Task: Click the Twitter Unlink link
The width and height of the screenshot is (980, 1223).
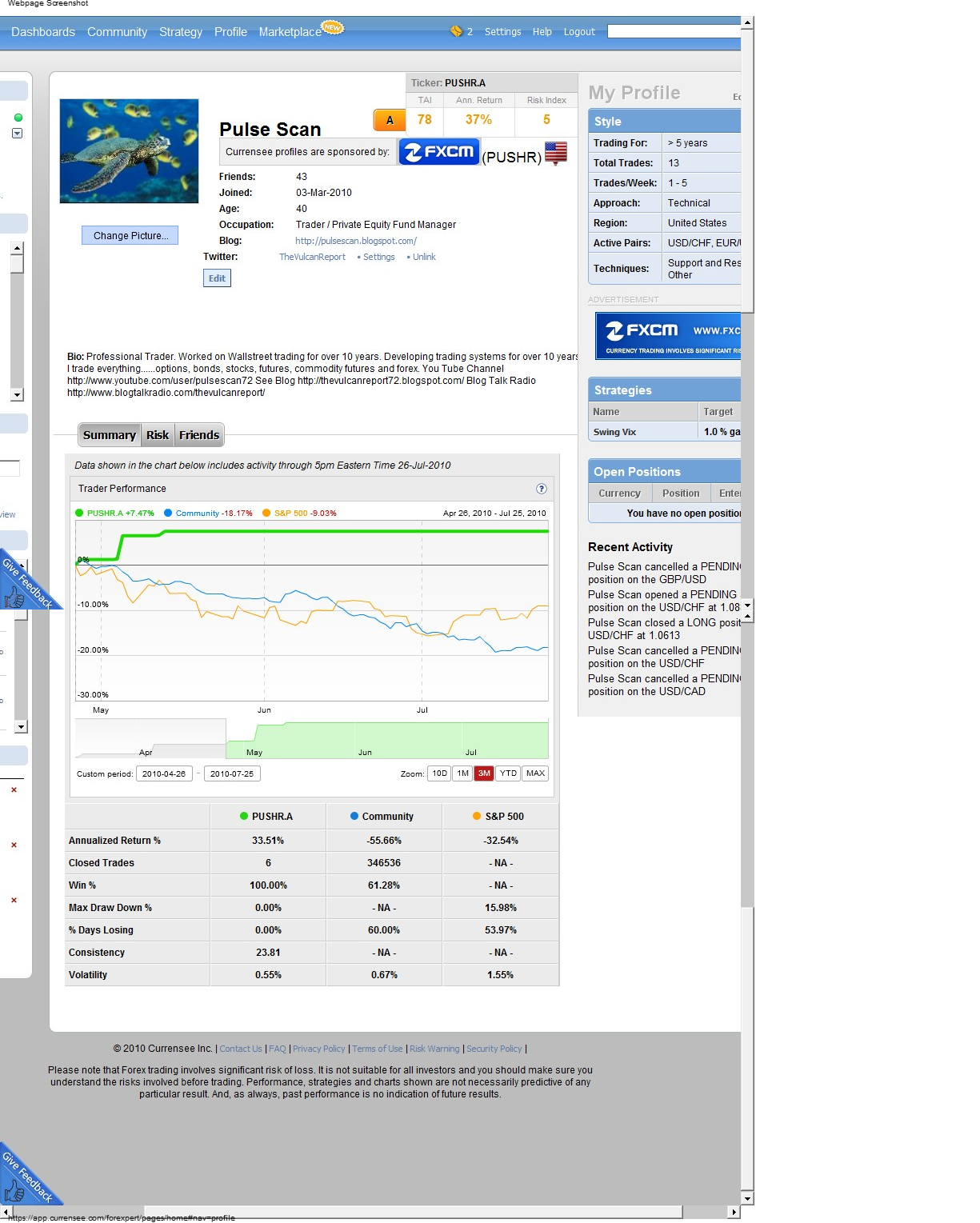Action: 424,257
